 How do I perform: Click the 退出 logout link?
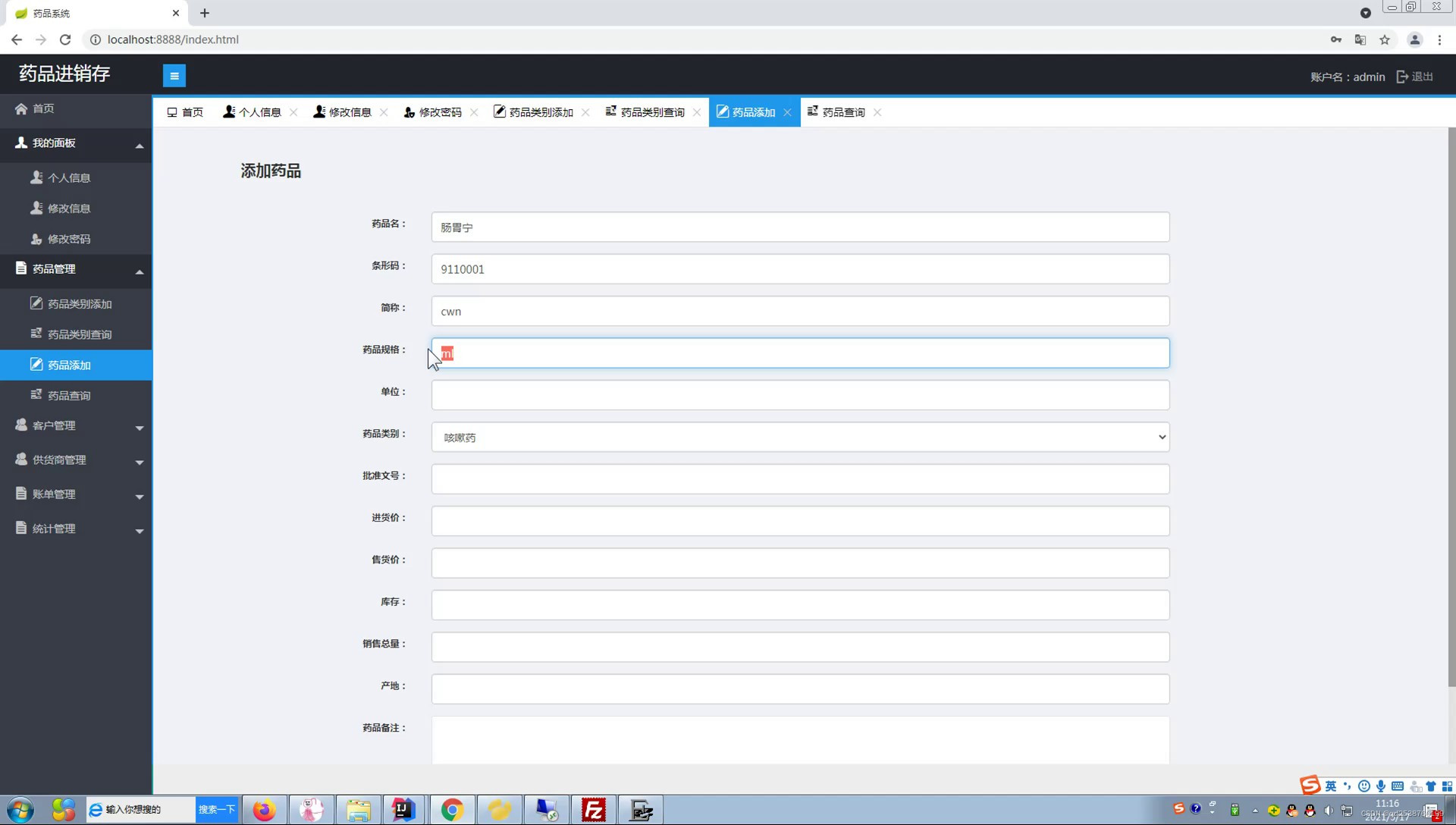click(x=1414, y=77)
